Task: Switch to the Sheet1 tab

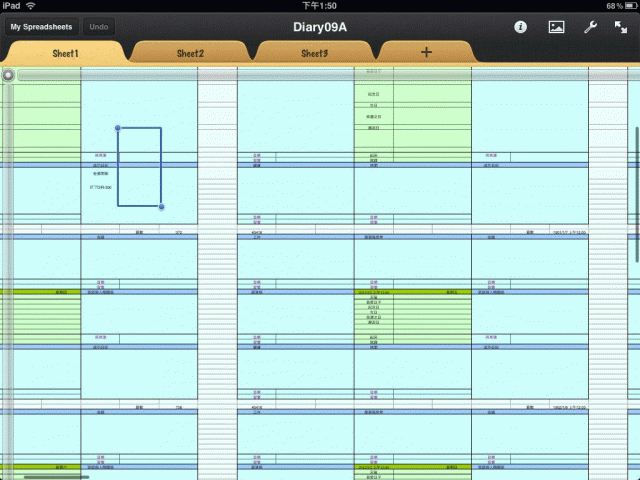Action: [65, 53]
